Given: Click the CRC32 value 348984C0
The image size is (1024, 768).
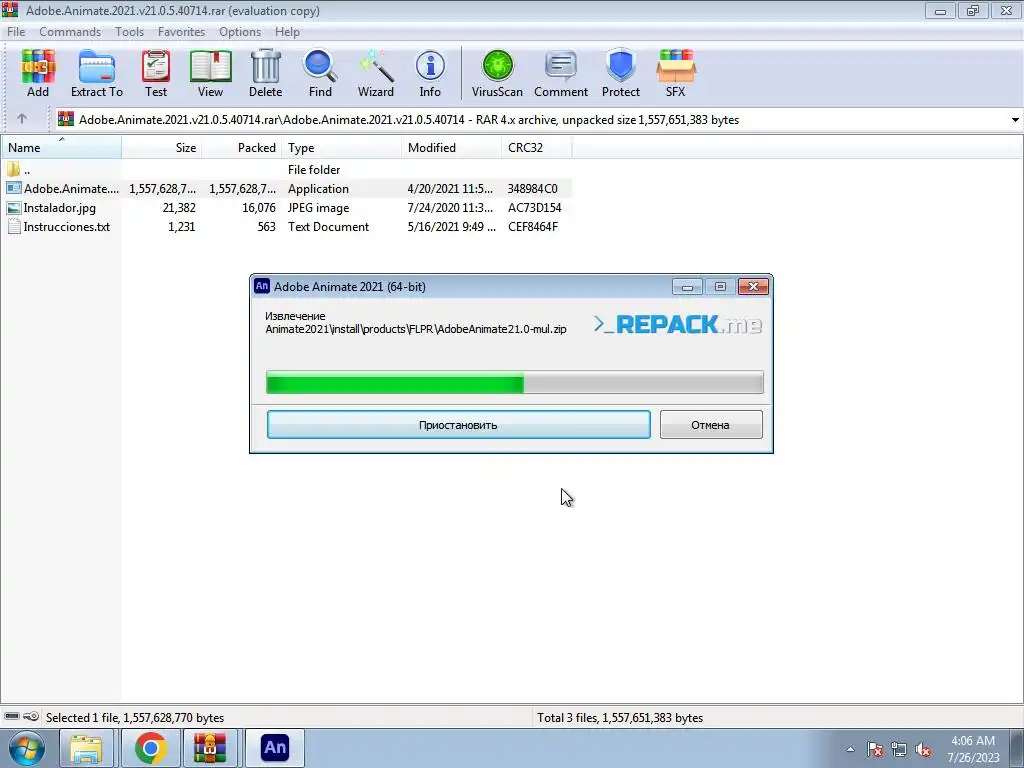Looking at the screenshot, I should [x=532, y=188].
